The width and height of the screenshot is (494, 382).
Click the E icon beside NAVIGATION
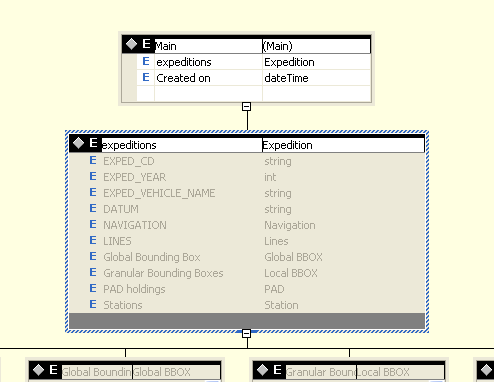click(93, 225)
